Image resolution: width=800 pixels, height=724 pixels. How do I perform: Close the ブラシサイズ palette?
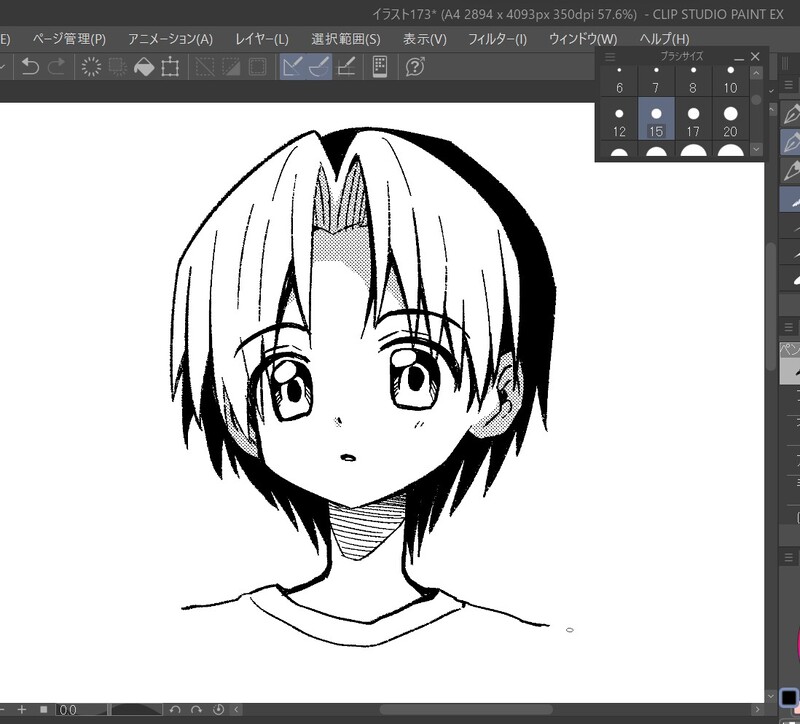755,57
